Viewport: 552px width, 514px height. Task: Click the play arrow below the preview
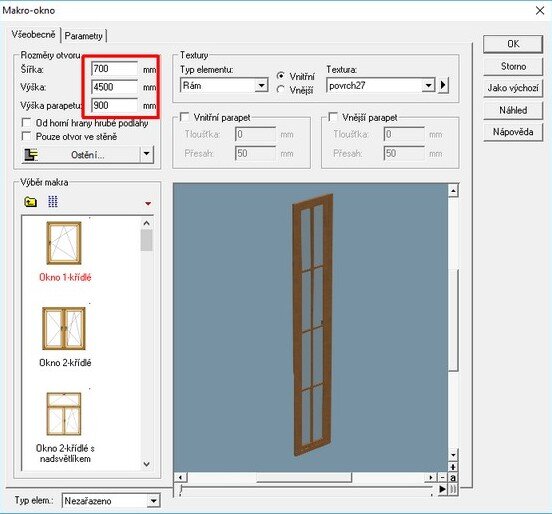coord(443,489)
